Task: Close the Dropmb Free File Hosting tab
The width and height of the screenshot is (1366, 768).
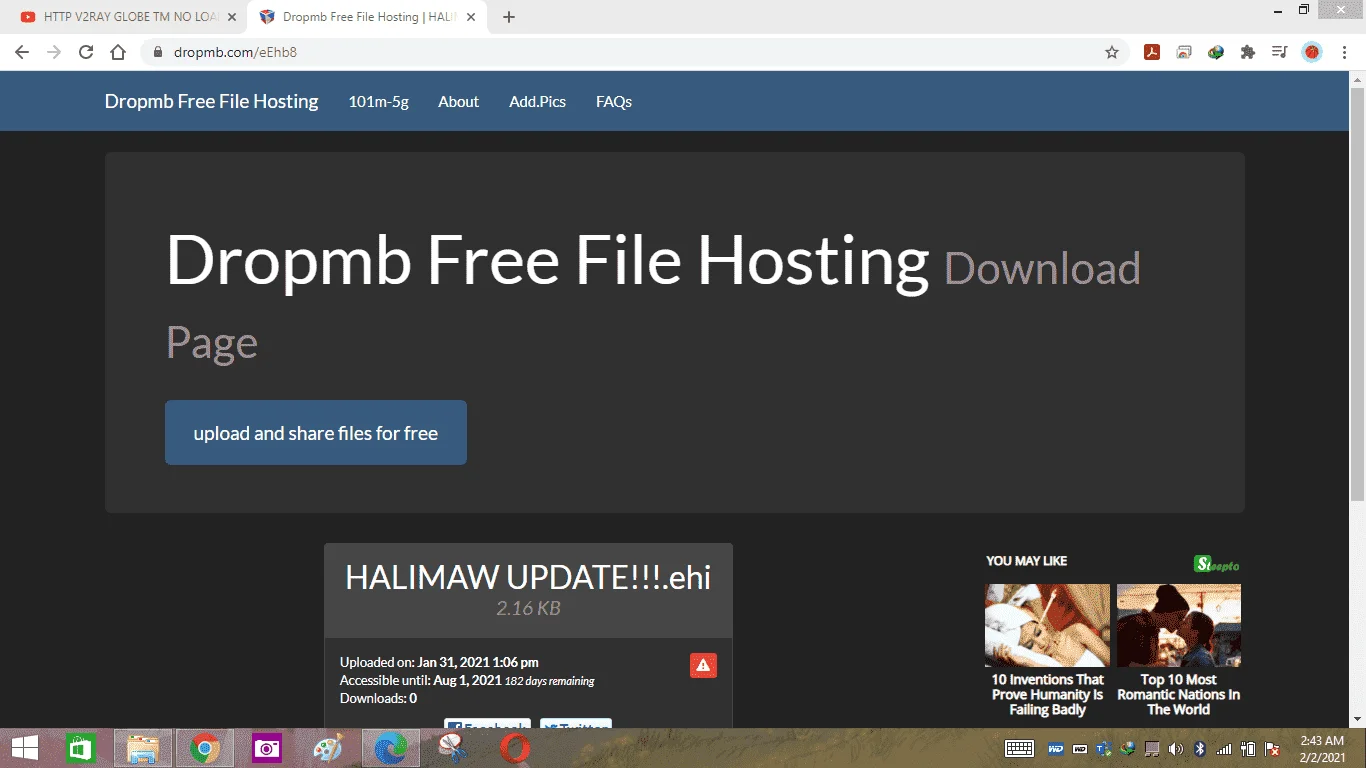Action: coord(473,17)
